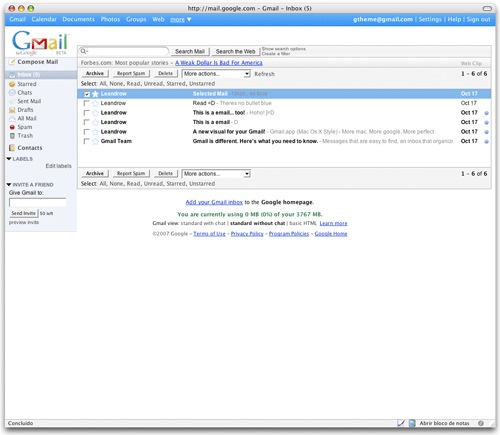Open Documents from top navigation
Viewport: 500px width, 435px height.
point(79,19)
